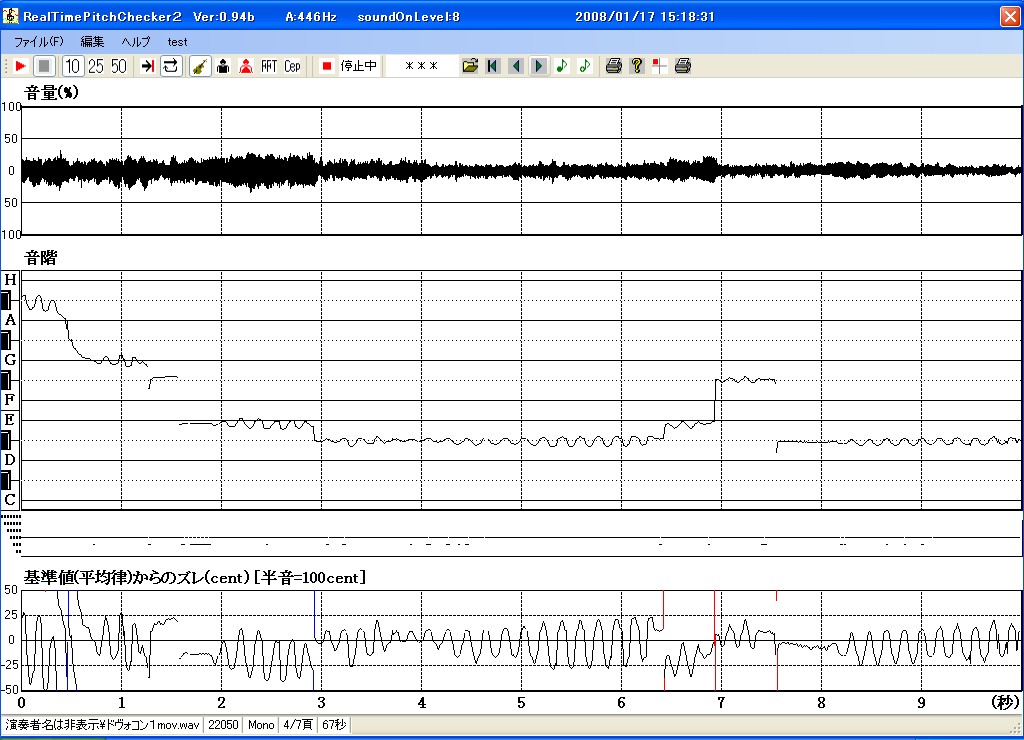Click the A note key label
Viewport: 1024px width, 740px height.
[x=10, y=320]
